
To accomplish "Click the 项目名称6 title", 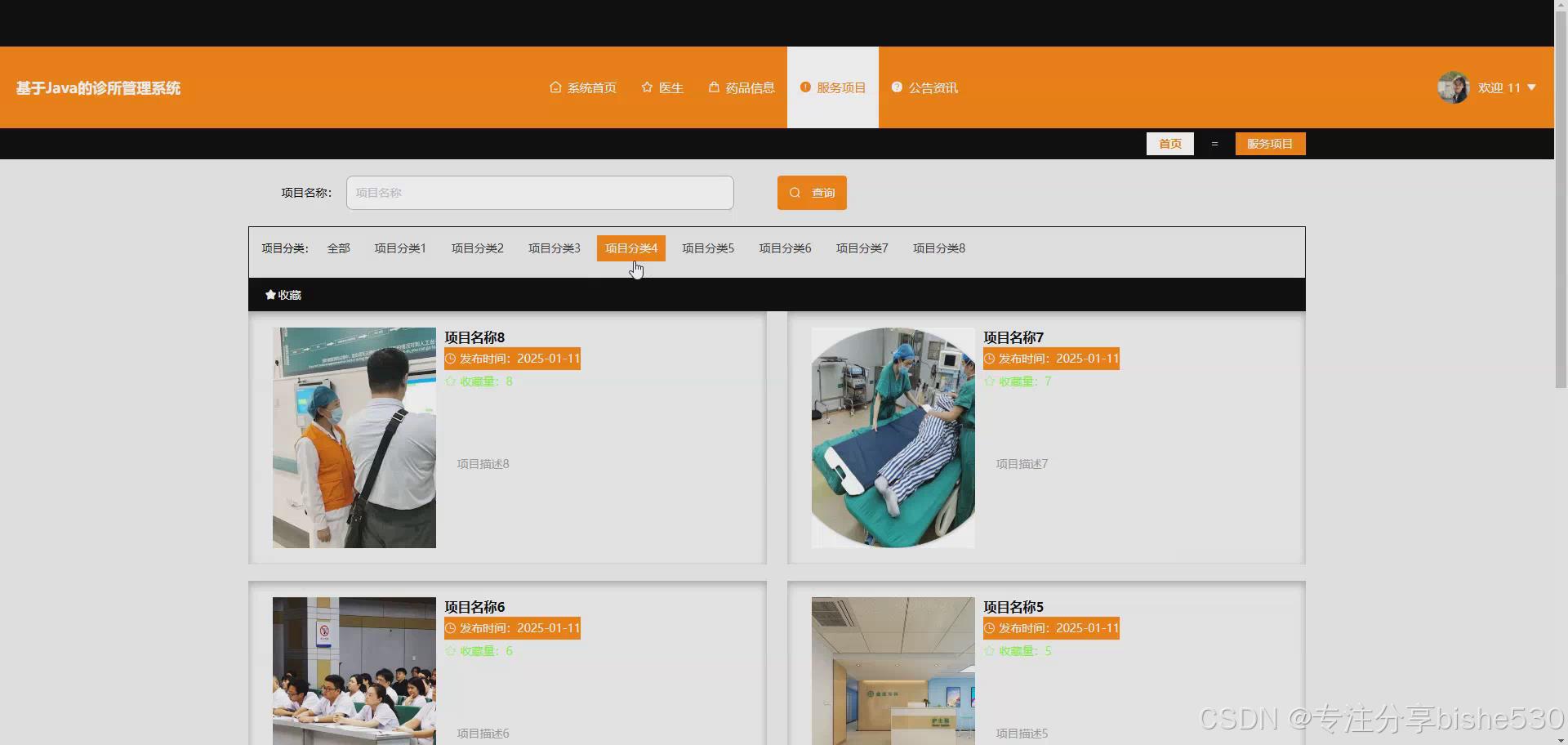I will [474, 607].
